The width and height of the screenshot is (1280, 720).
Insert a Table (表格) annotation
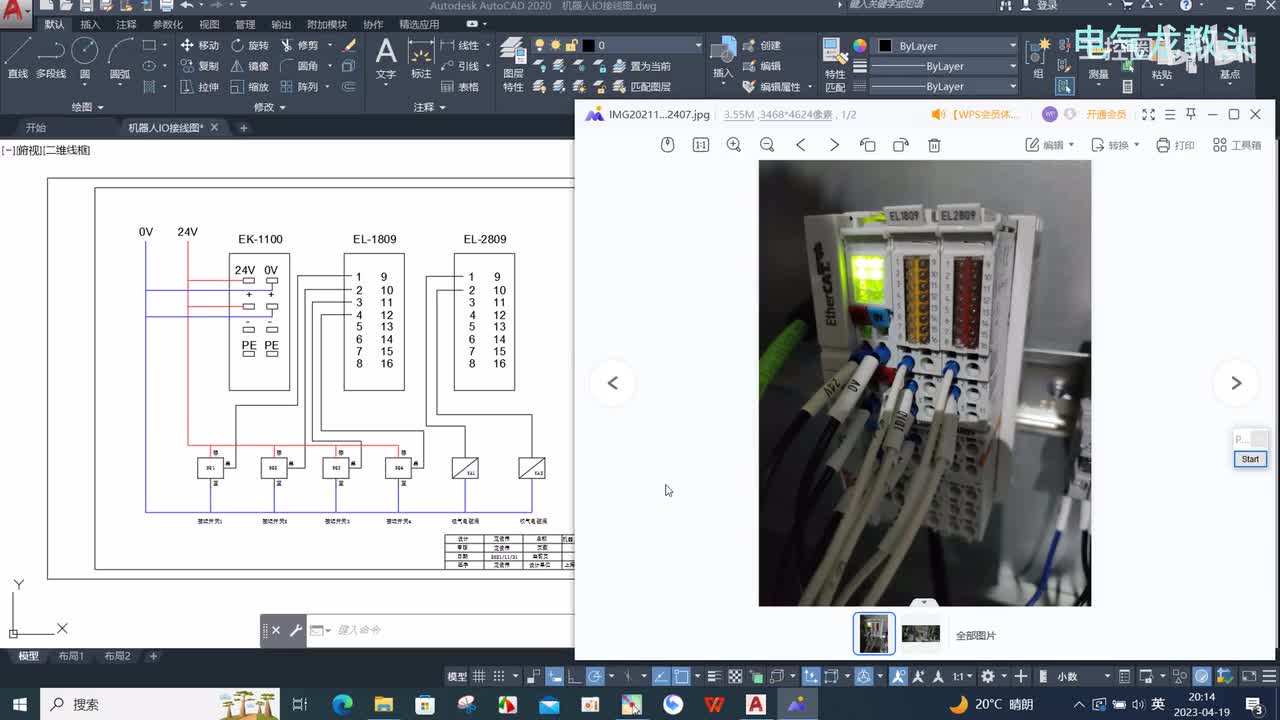[x=460, y=87]
